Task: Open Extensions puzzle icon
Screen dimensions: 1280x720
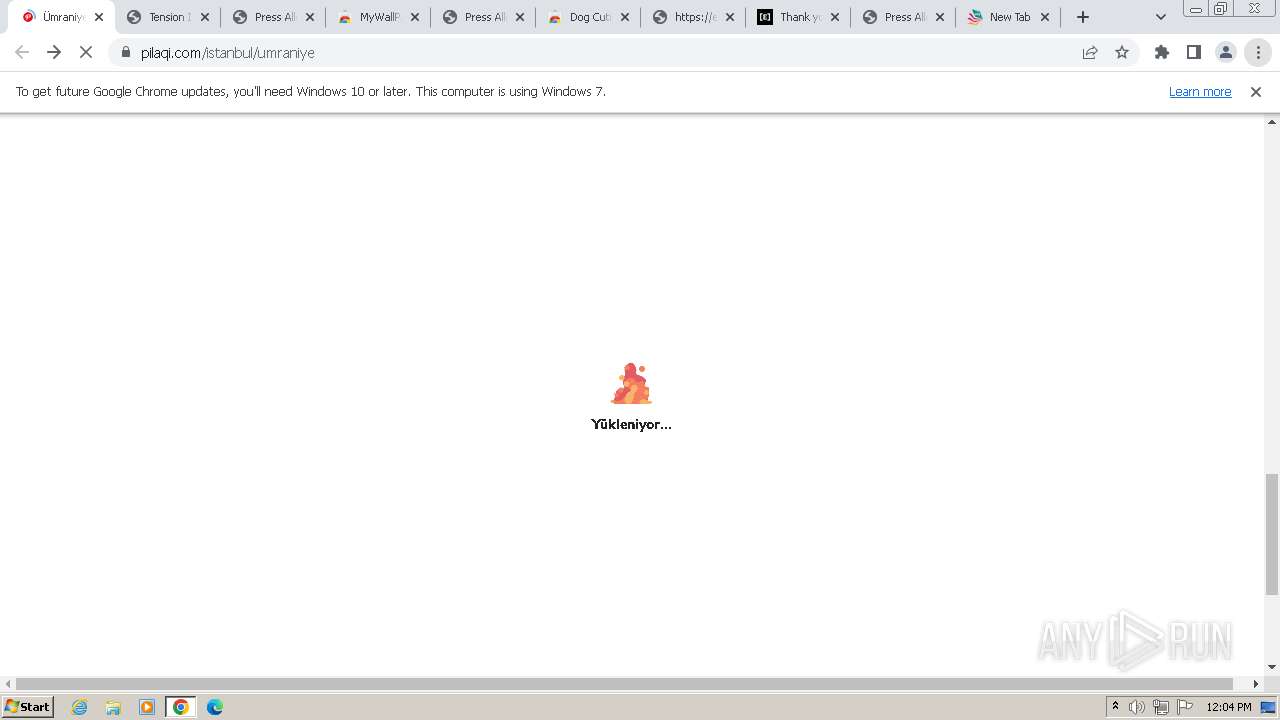Action: tap(1162, 53)
